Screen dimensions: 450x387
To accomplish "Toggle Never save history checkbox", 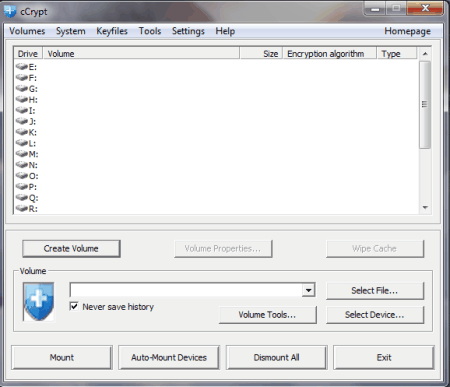I will tap(74, 306).
